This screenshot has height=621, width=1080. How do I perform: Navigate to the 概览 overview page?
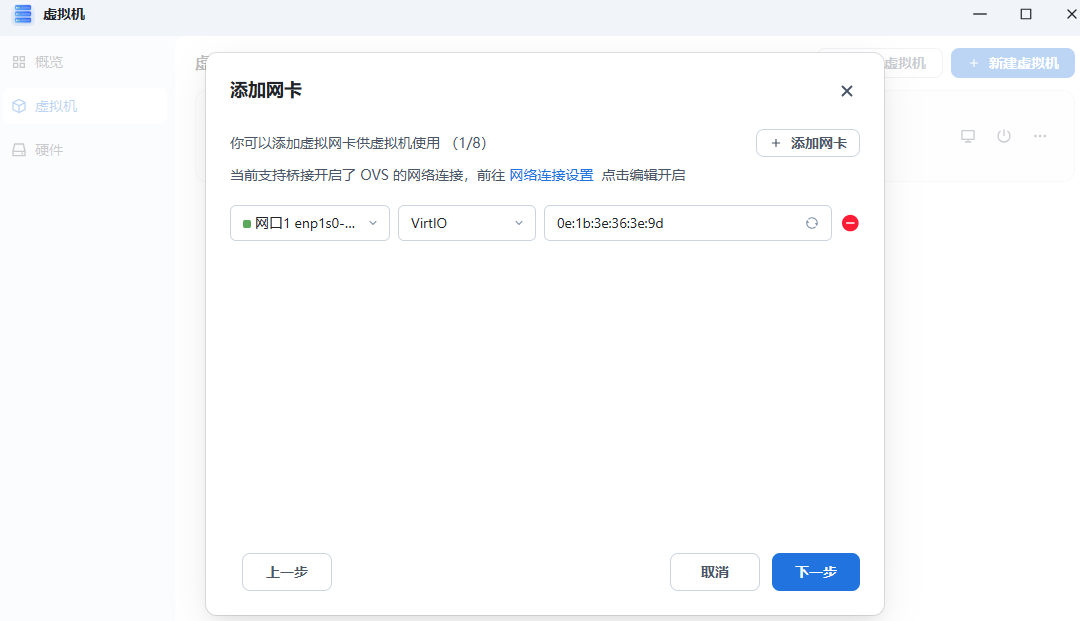coord(48,61)
